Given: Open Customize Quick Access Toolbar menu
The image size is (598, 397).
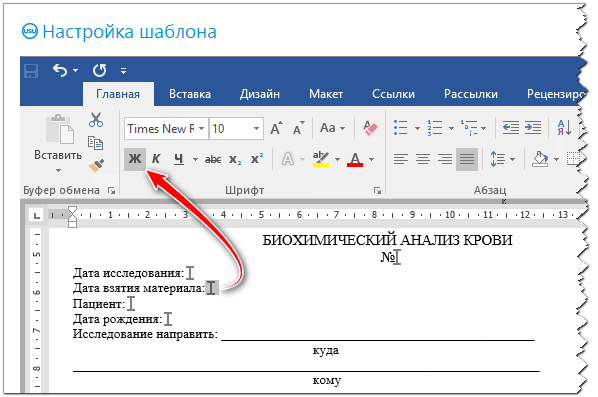Looking at the screenshot, I should [x=123, y=71].
